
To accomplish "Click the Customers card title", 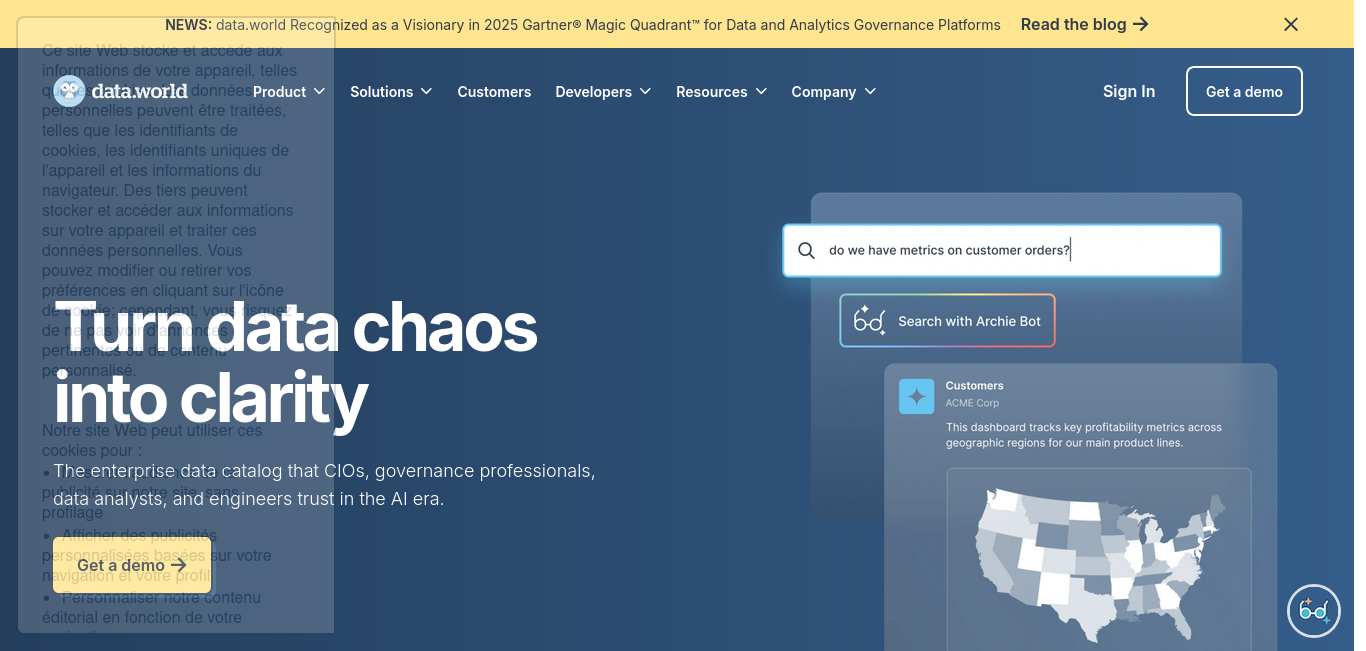I will pyautogui.click(x=974, y=385).
